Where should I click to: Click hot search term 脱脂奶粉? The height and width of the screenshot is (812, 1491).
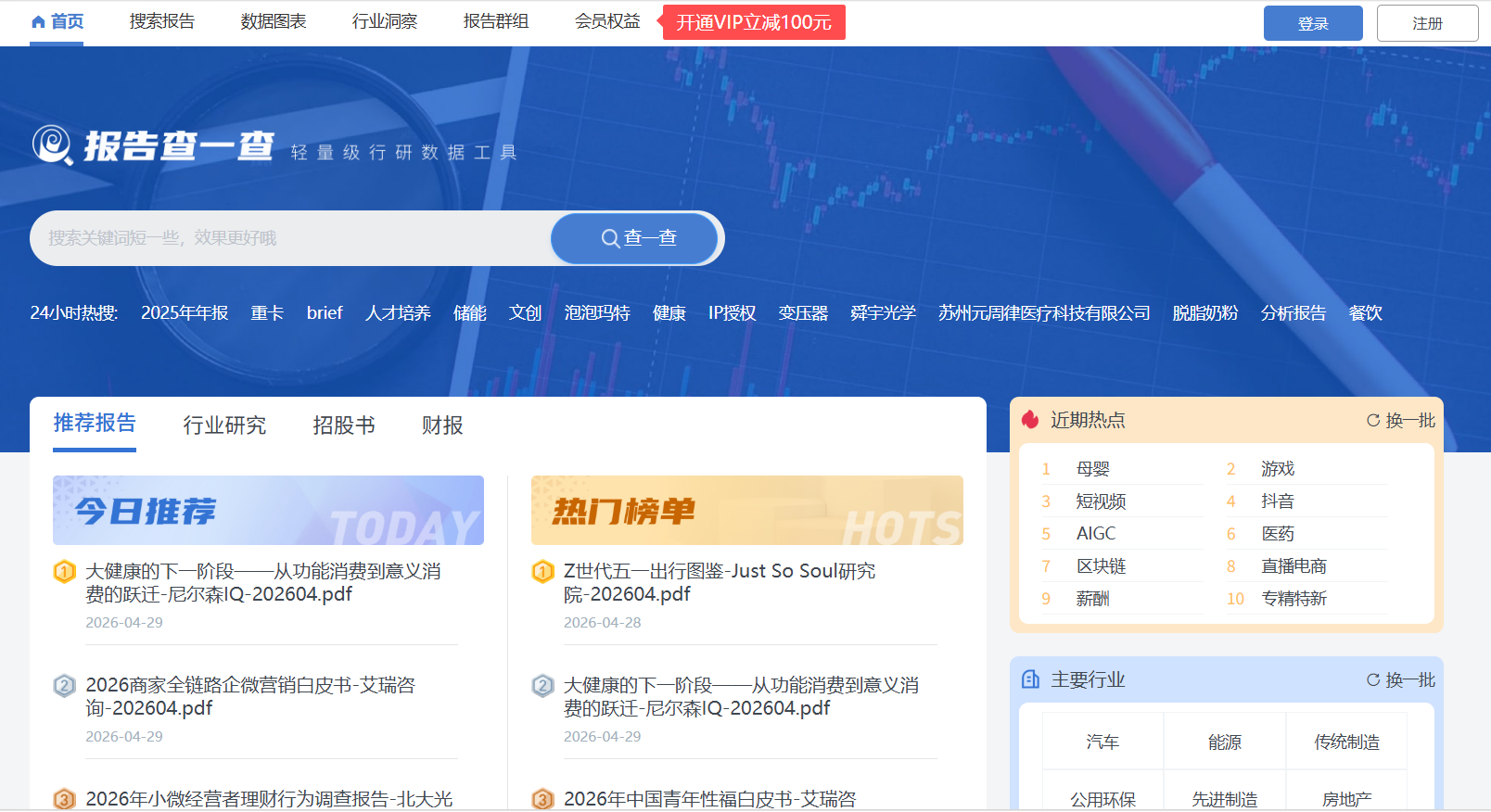[x=1205, y=313]
